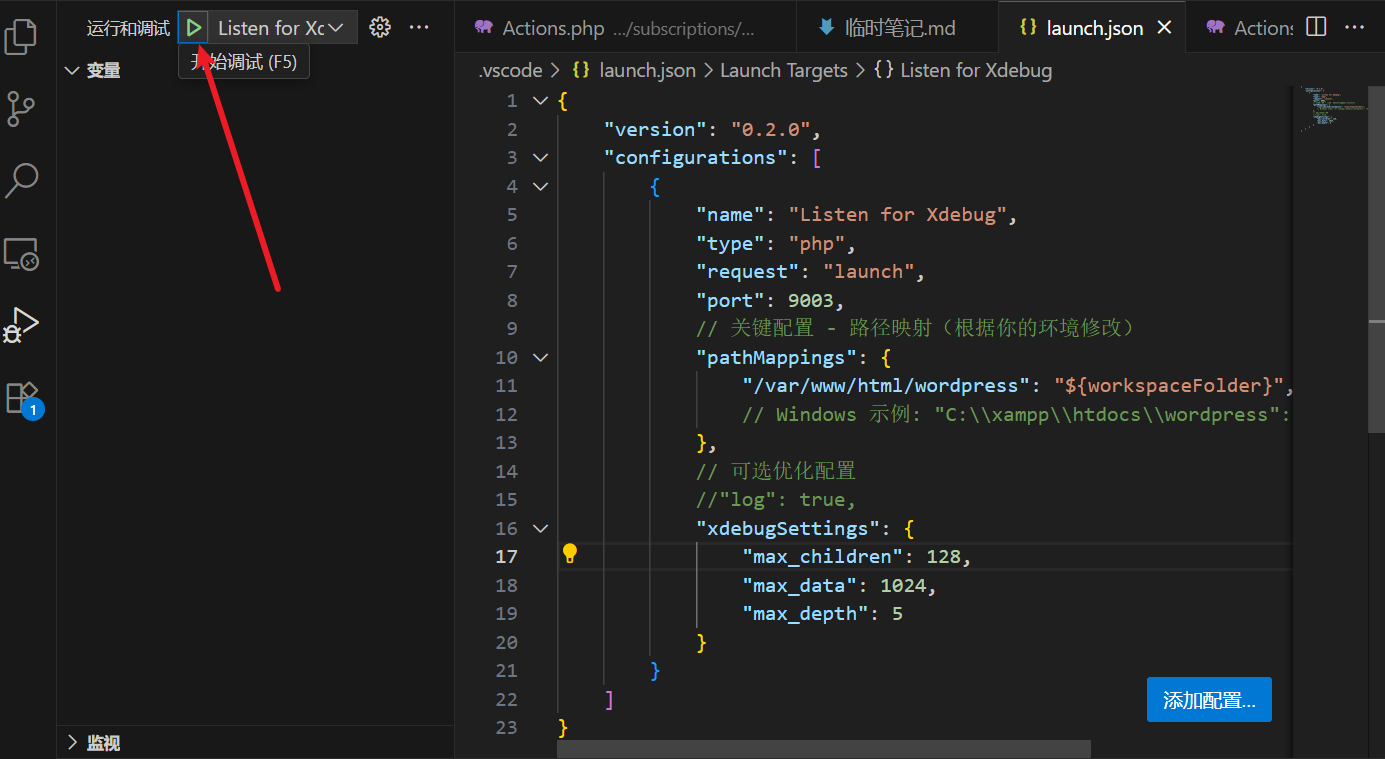Click the max_children value 128

(x=943, y=557)
